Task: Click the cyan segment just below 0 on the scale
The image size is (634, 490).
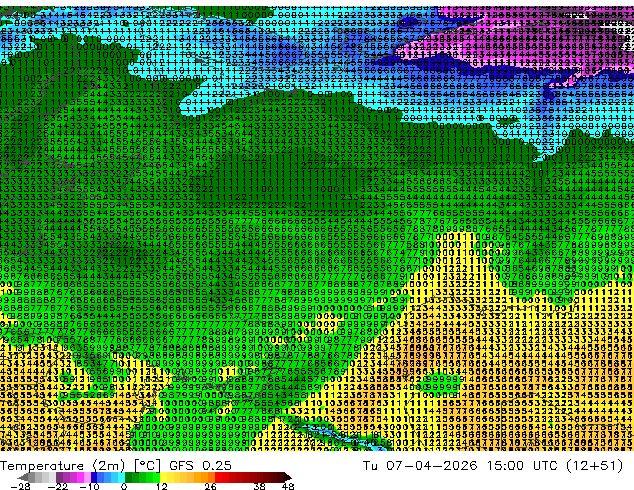Action: (121, 477)
